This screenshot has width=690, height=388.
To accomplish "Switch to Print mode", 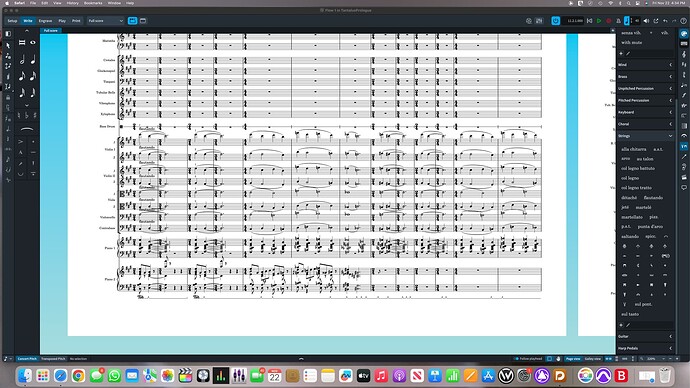I will (76, 21).
